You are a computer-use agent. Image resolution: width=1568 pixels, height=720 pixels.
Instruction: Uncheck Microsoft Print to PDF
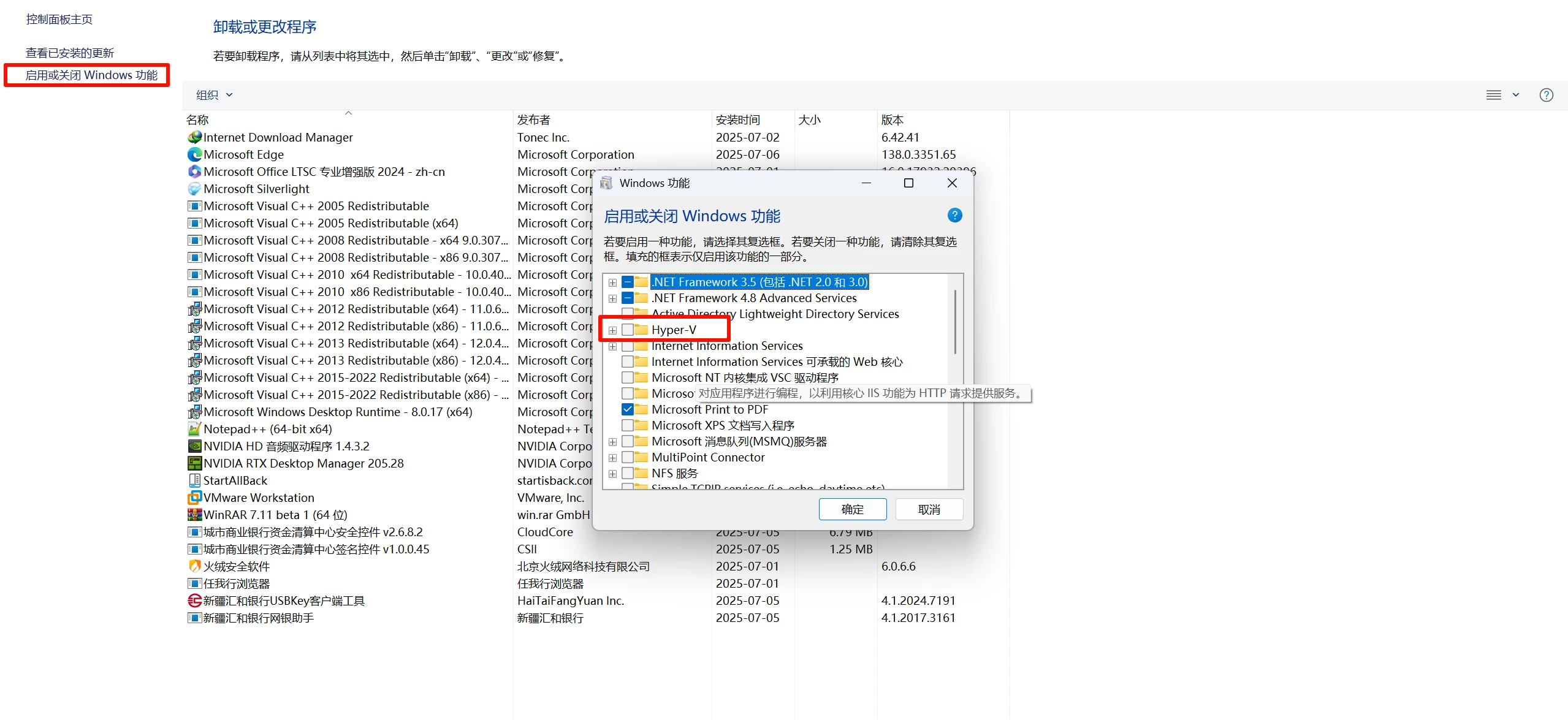tap(628, 409)
